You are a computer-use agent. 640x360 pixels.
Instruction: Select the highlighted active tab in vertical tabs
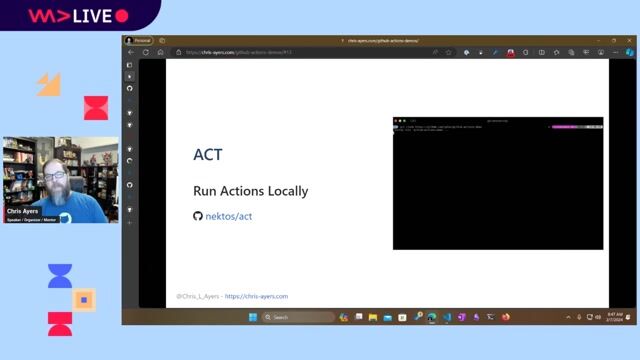(x=130, y=76)
